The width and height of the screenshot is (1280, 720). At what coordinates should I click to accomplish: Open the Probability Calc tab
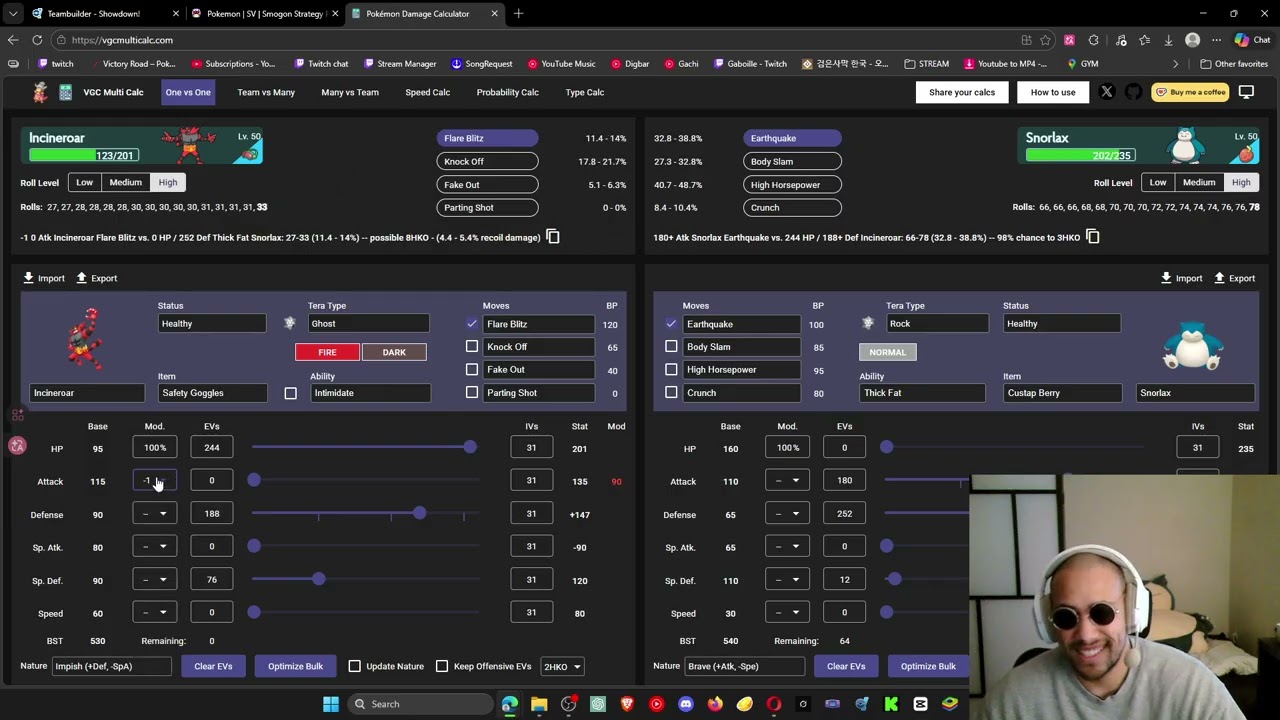(507, 92)
